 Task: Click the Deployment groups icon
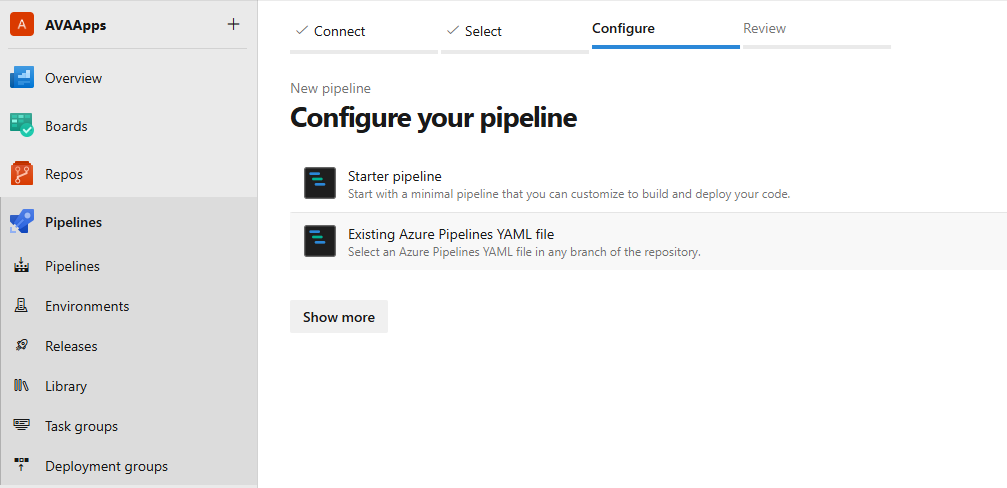pyautogui.click(x=22, y=466)
